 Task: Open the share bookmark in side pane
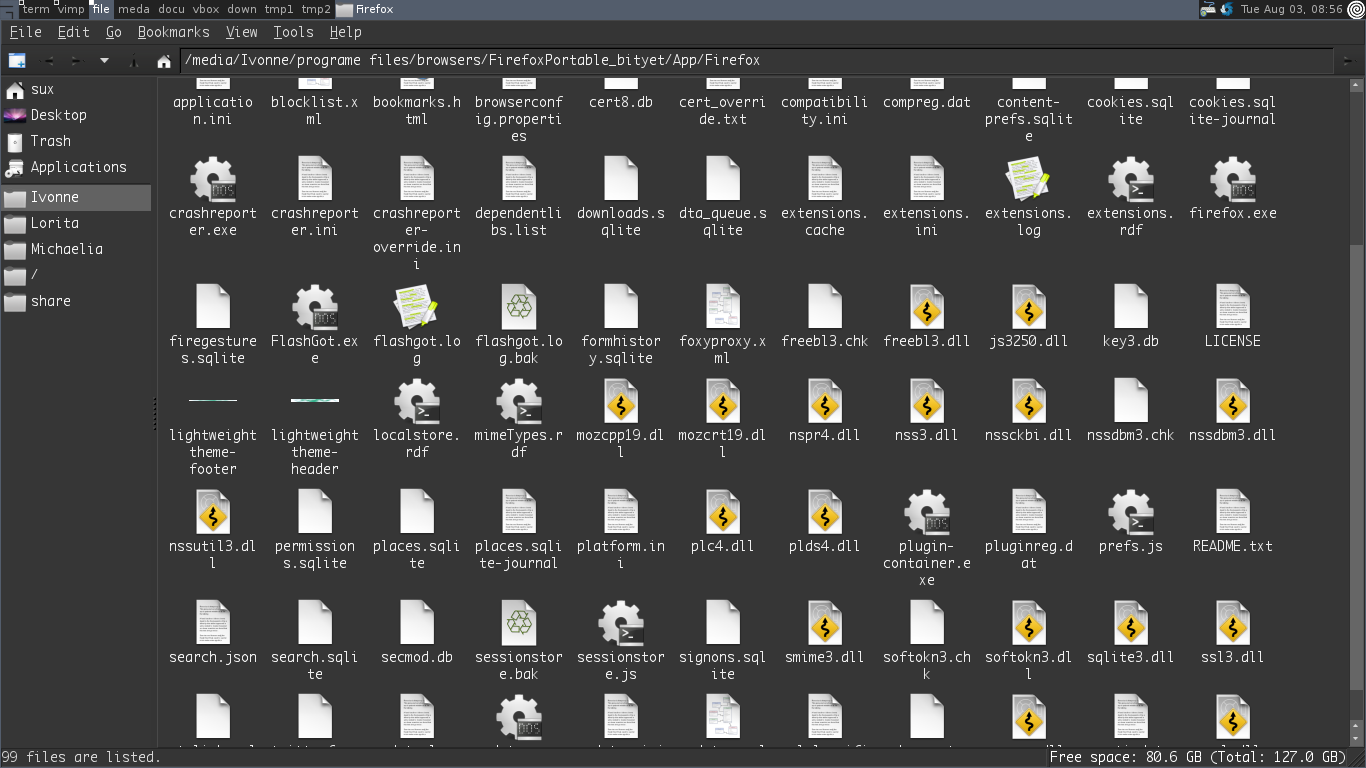76,301
